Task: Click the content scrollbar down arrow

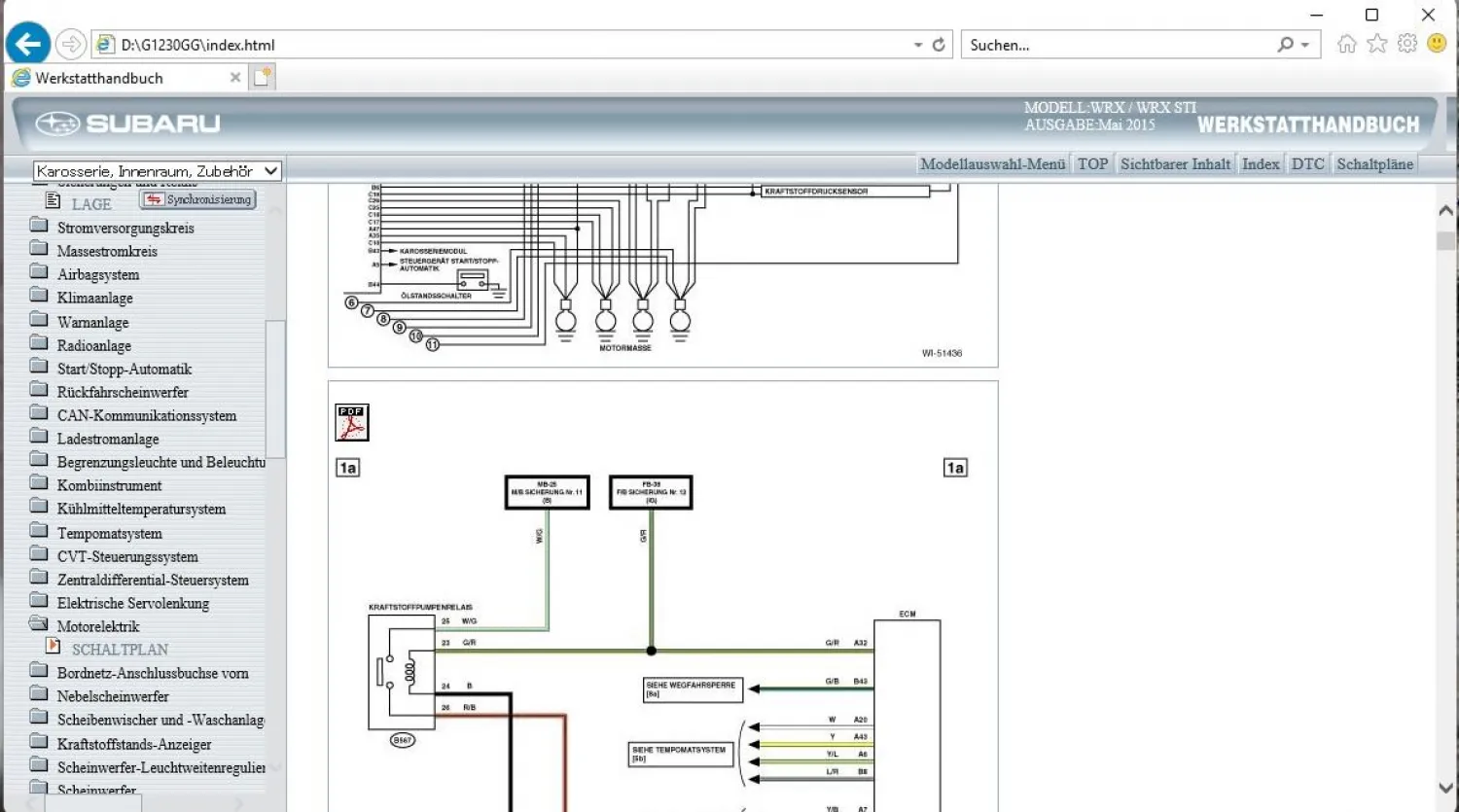Action: pyautogui.click(x=1445, y=788)
